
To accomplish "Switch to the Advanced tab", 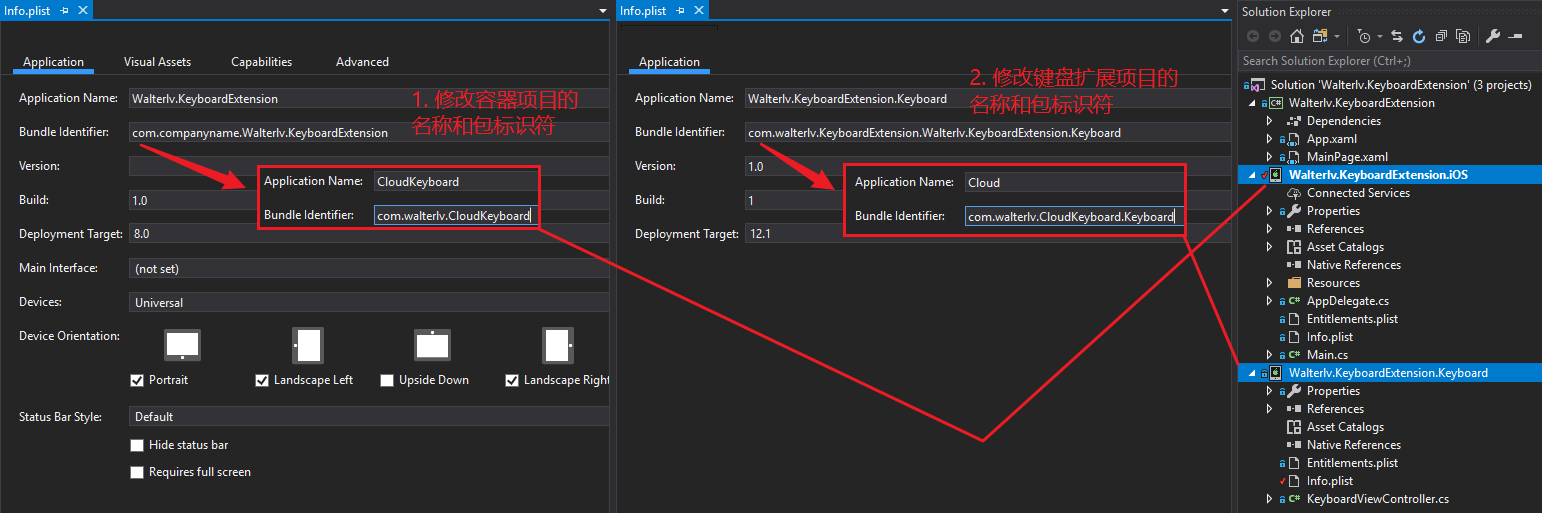I will click(362, 62).
